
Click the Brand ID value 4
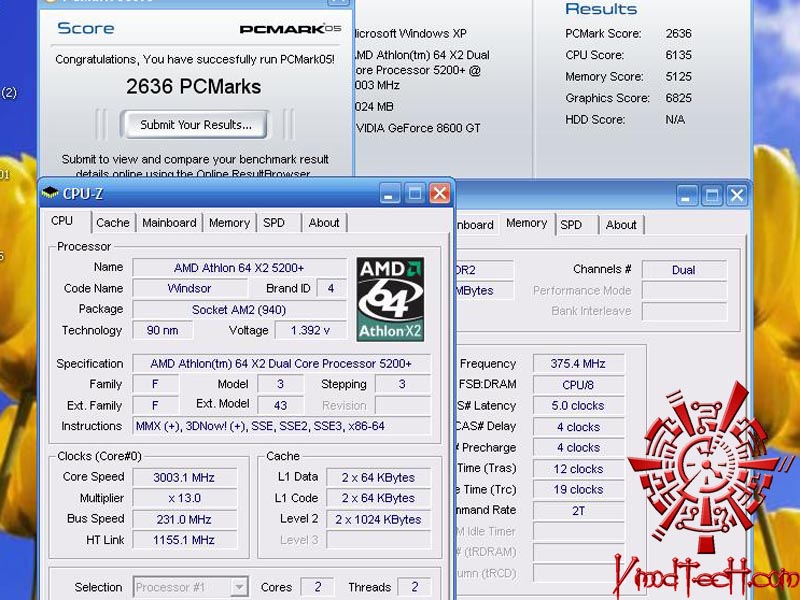click(331, 288)
